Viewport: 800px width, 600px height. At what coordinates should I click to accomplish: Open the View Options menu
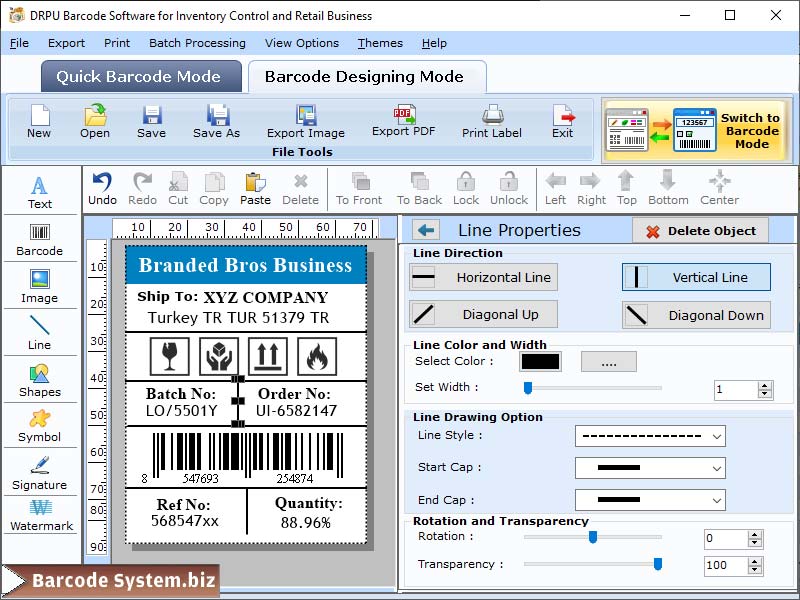[302, 43]
